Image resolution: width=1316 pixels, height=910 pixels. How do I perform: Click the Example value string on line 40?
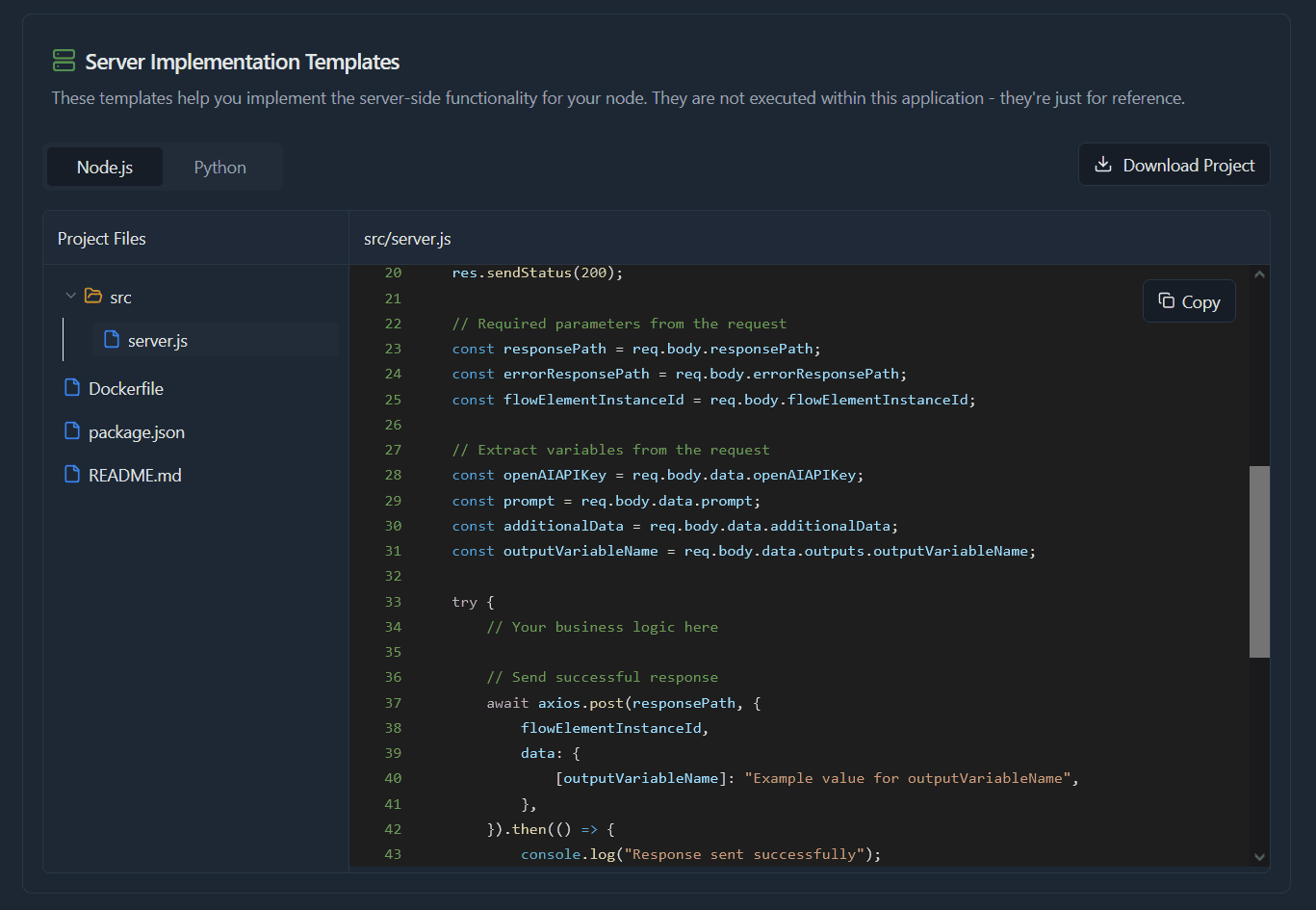(x=908, y=778)
